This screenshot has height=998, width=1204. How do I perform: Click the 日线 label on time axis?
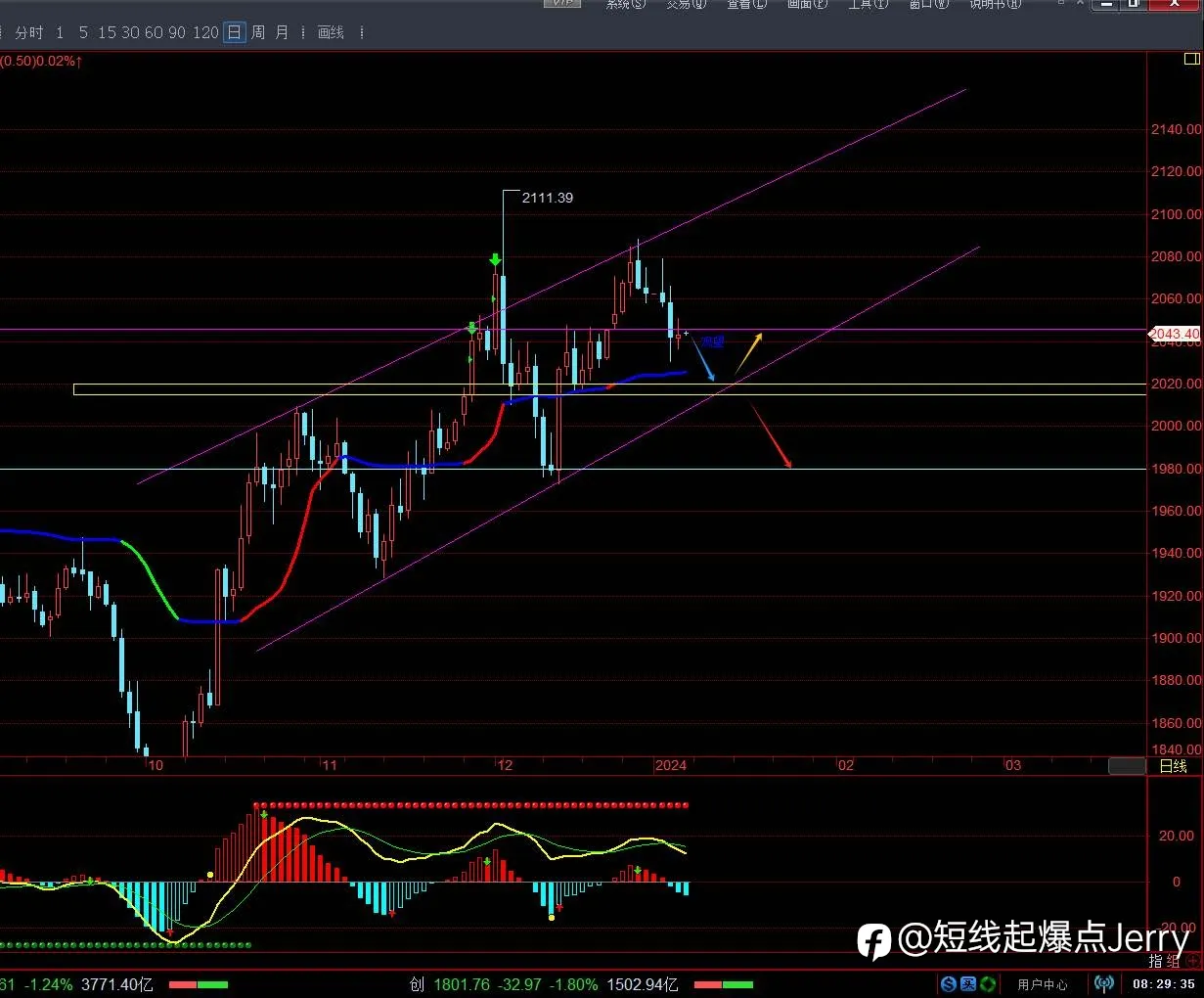[1173, 766]
